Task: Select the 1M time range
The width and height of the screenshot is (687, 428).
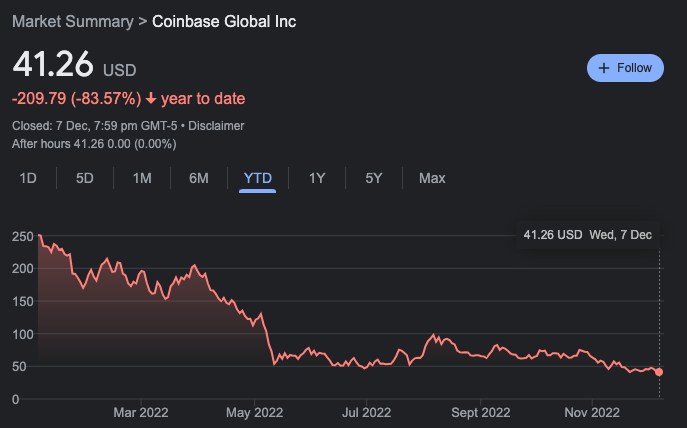Action: (142, 178)
